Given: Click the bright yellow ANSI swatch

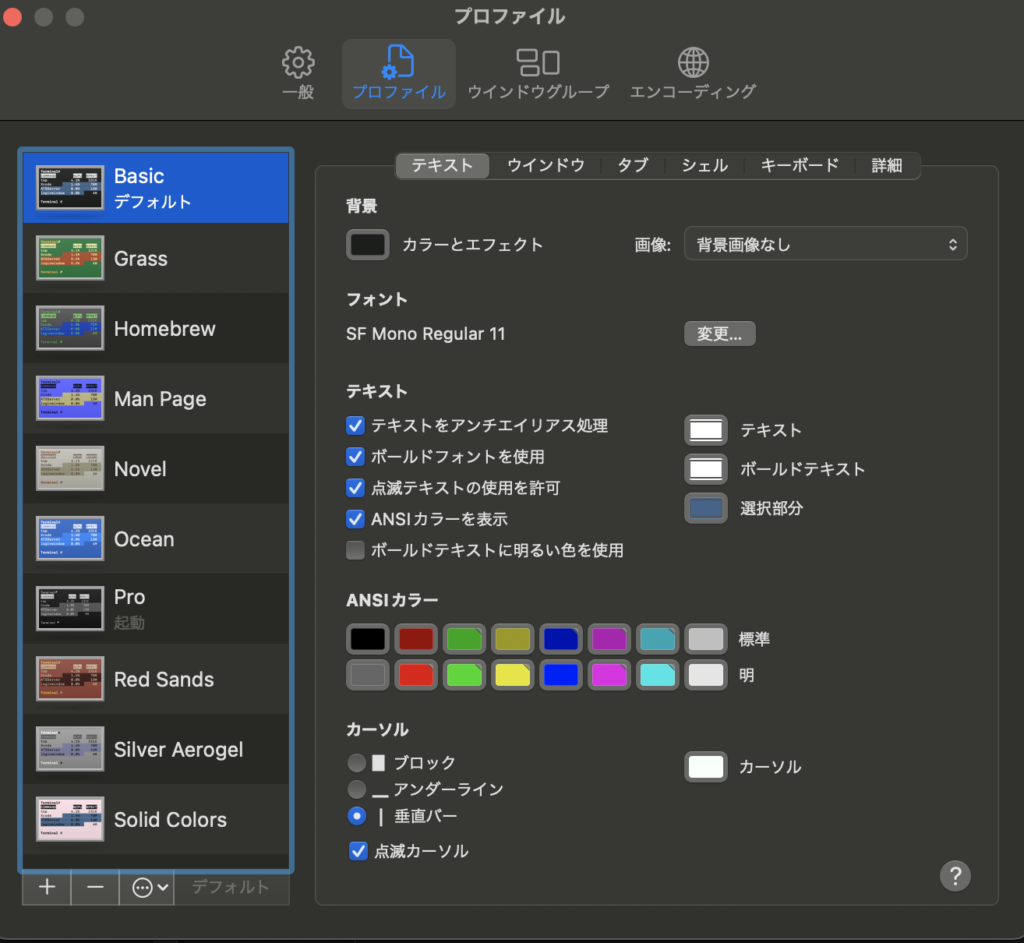Looking at the screenshot, I should point(513,675).
